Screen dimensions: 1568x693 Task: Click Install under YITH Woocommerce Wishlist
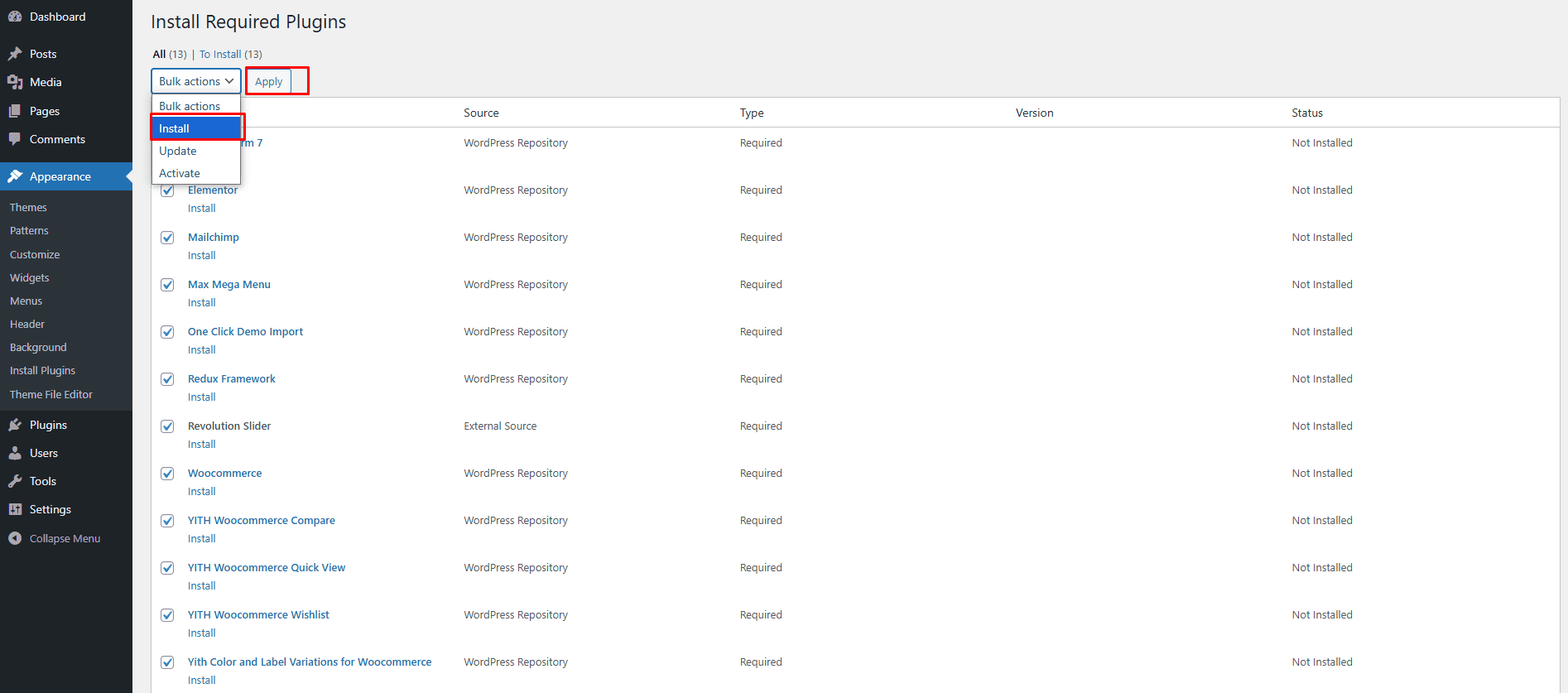click(201, 633)
